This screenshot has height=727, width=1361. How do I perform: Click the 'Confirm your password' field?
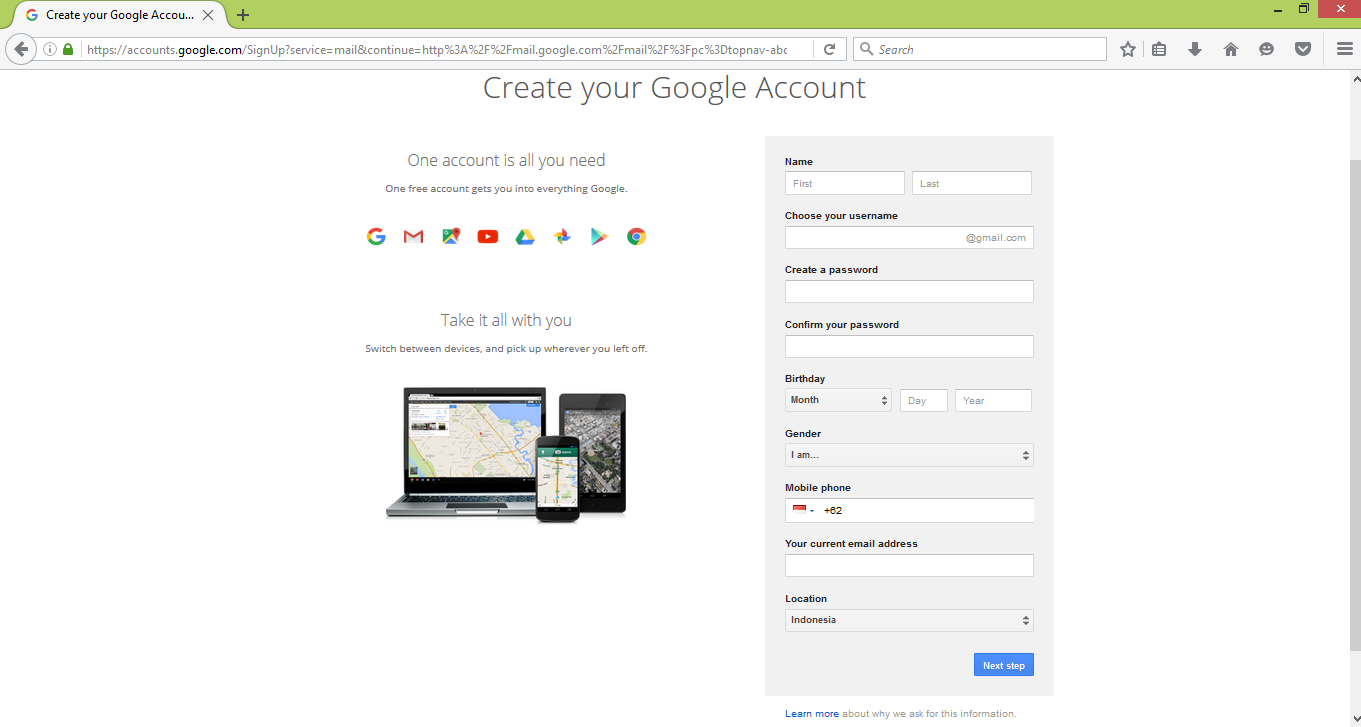coord(909,346)
